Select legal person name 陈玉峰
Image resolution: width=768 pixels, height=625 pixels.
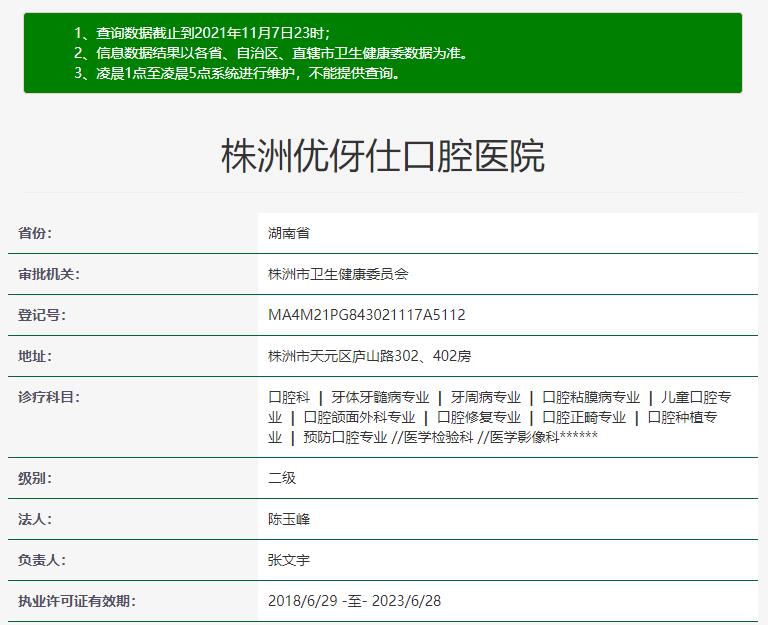click(289, 519)
